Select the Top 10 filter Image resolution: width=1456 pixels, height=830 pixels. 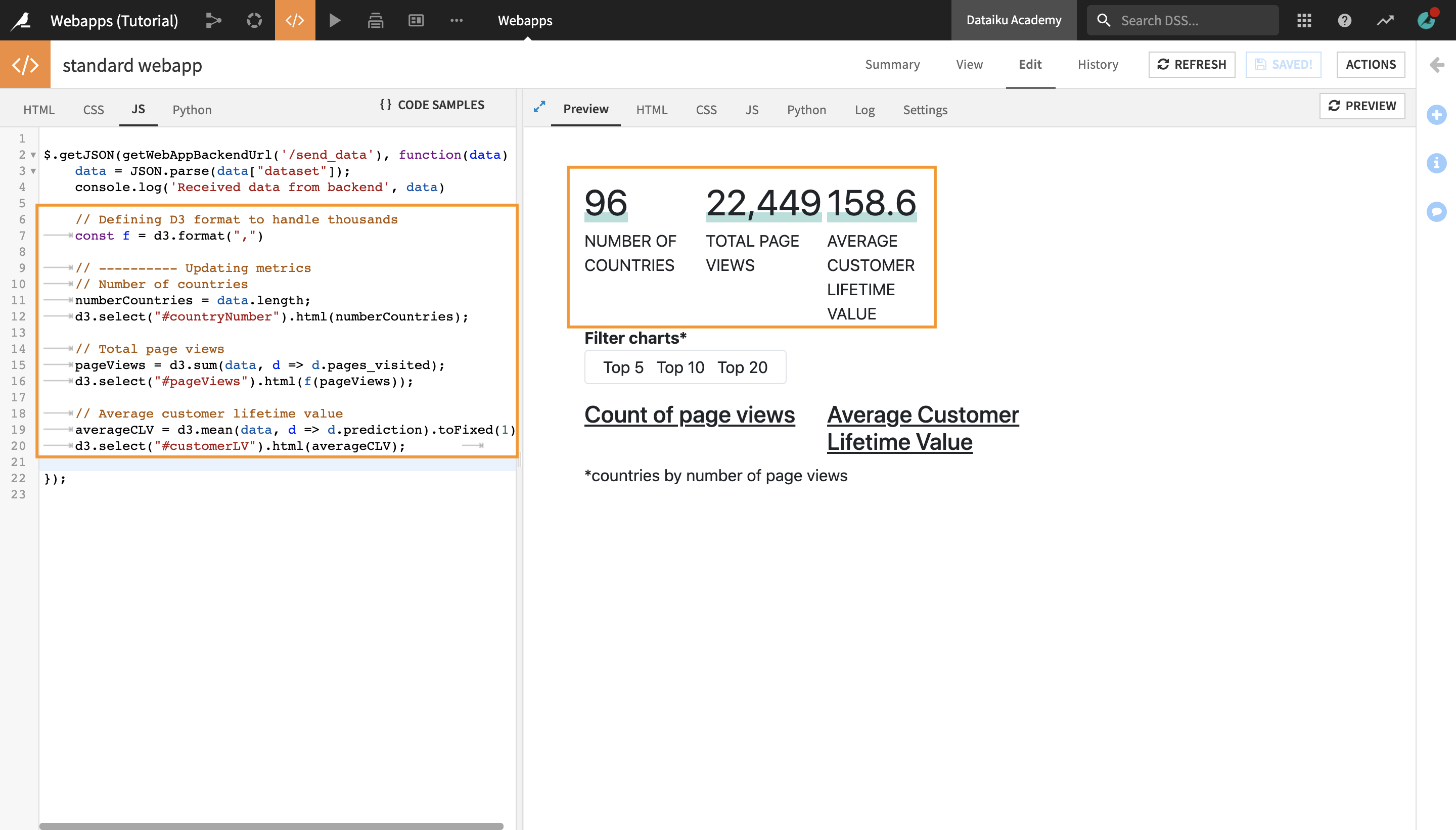pos(680,367)
